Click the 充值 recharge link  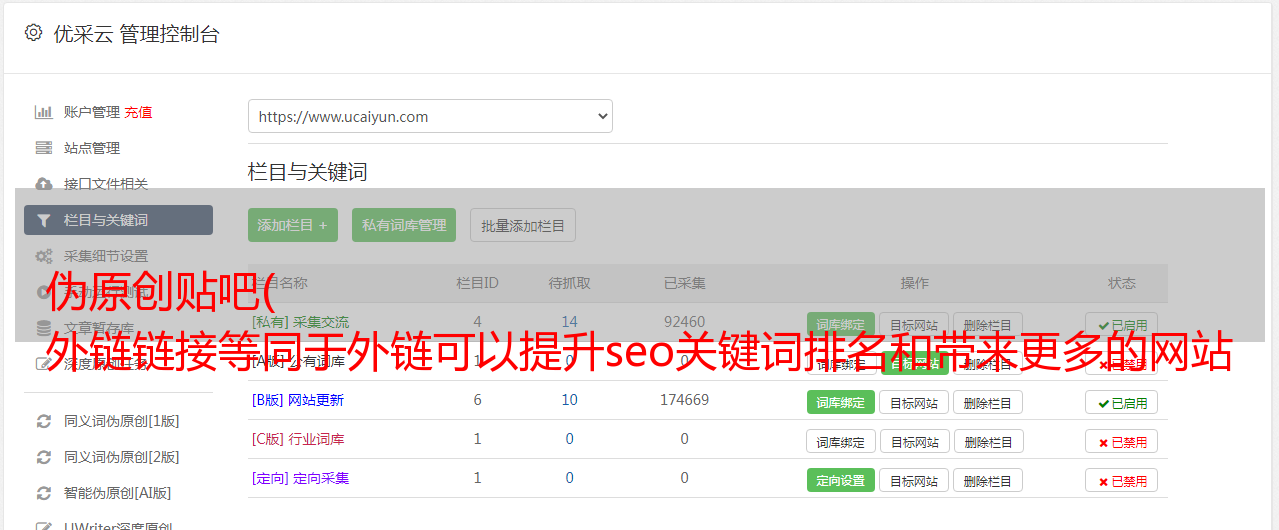coord(138,112)
